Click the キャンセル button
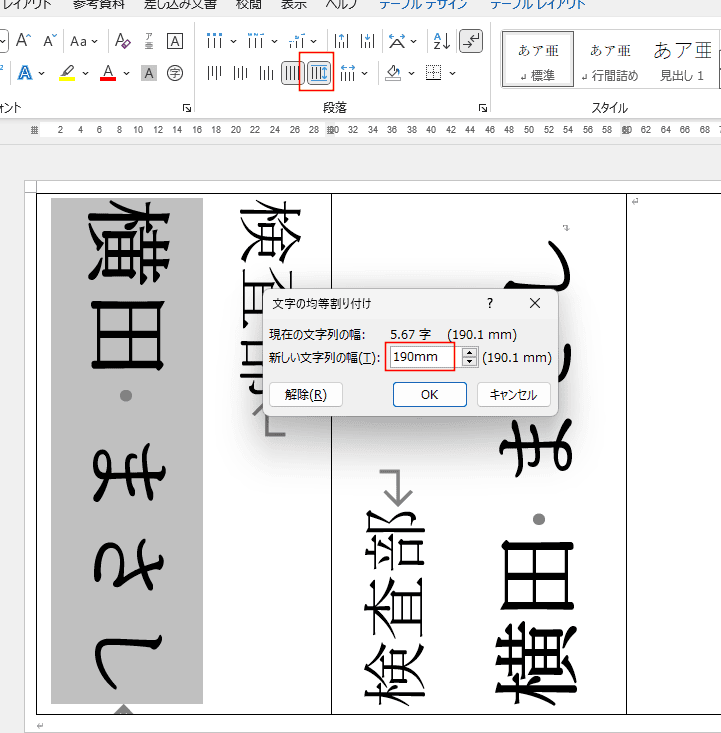The width and height of the screenshot is (721, 733). pos(513,395)
